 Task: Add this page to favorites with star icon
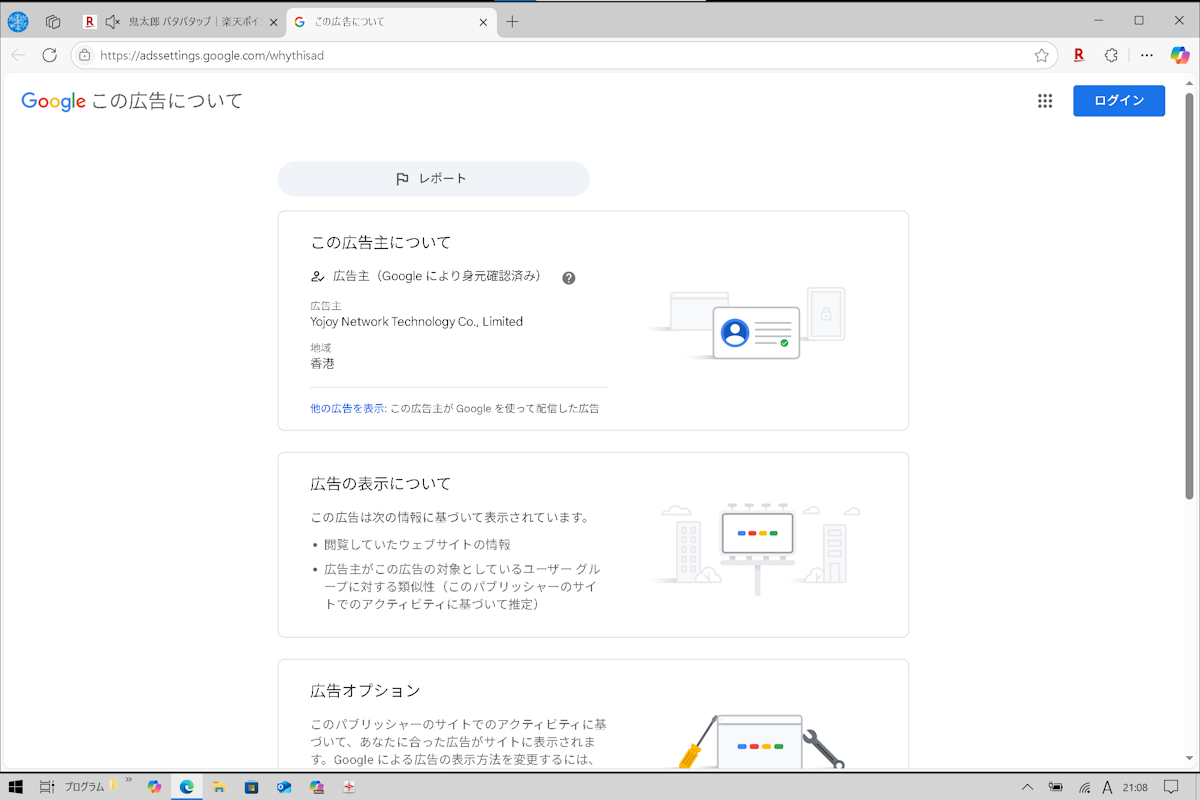coord(1041,55)
